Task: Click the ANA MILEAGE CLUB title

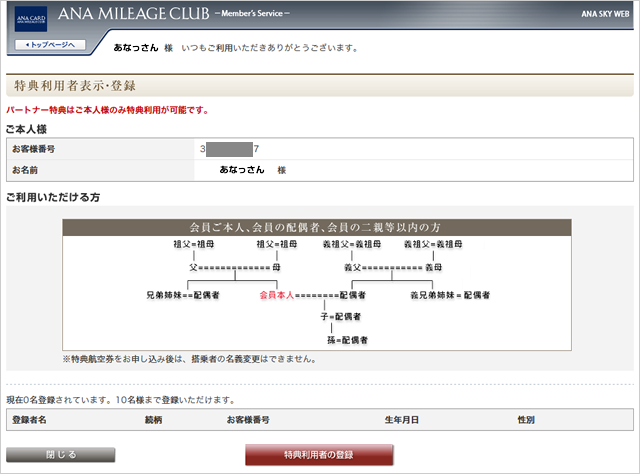Action: [x=134, y=14]
